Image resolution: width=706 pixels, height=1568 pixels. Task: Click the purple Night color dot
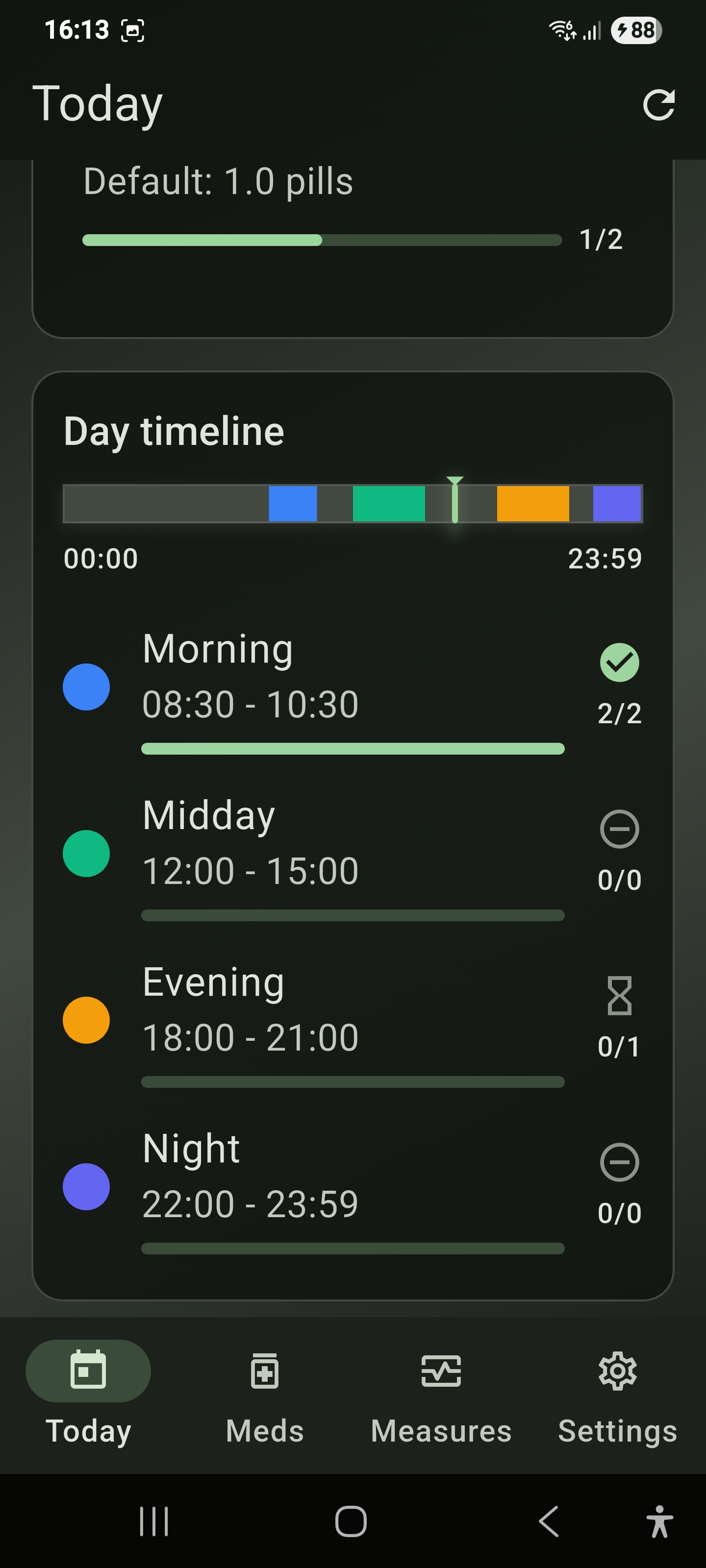(86, 1187)
